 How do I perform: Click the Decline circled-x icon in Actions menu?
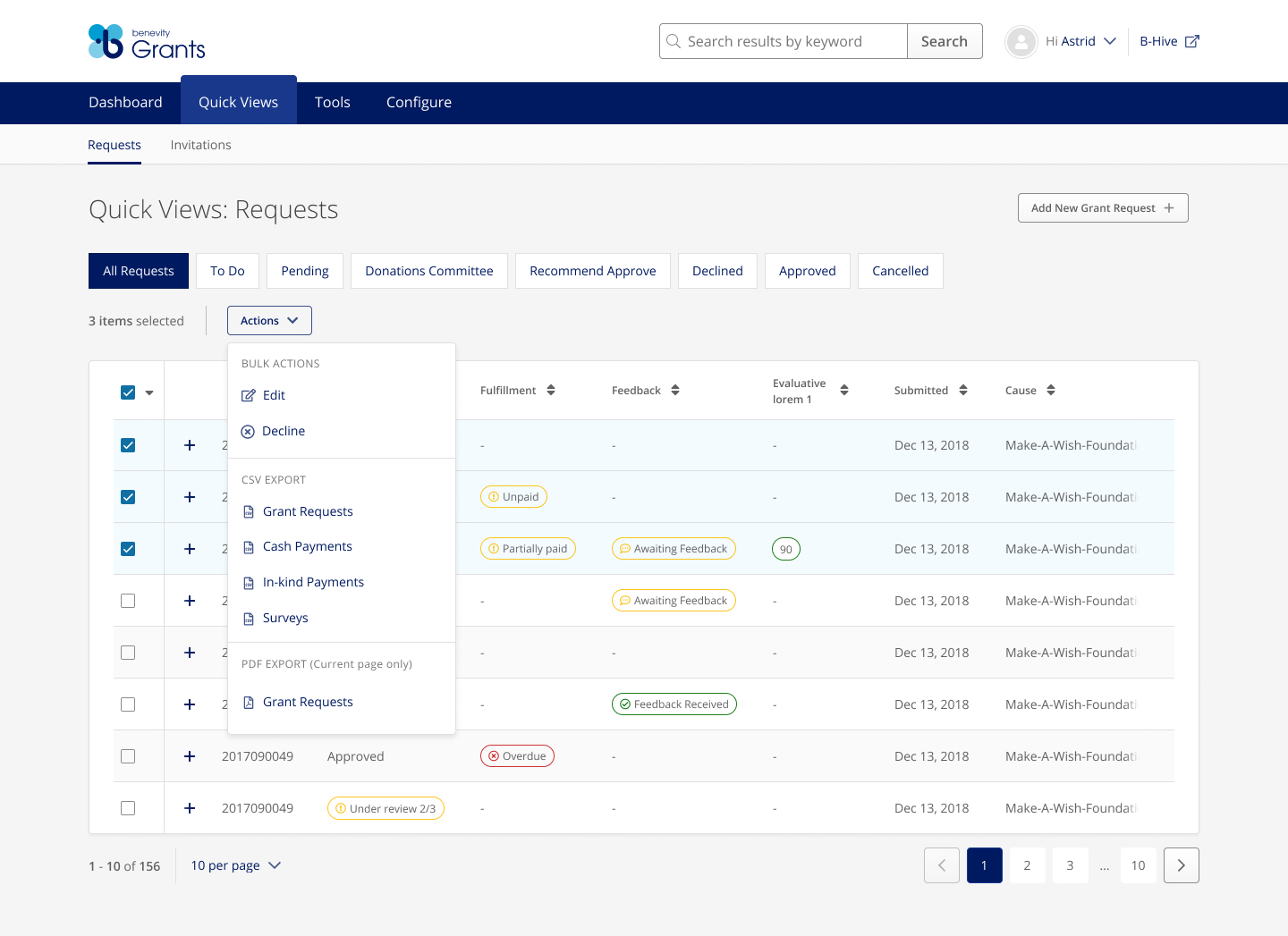[x=248, y=431]
